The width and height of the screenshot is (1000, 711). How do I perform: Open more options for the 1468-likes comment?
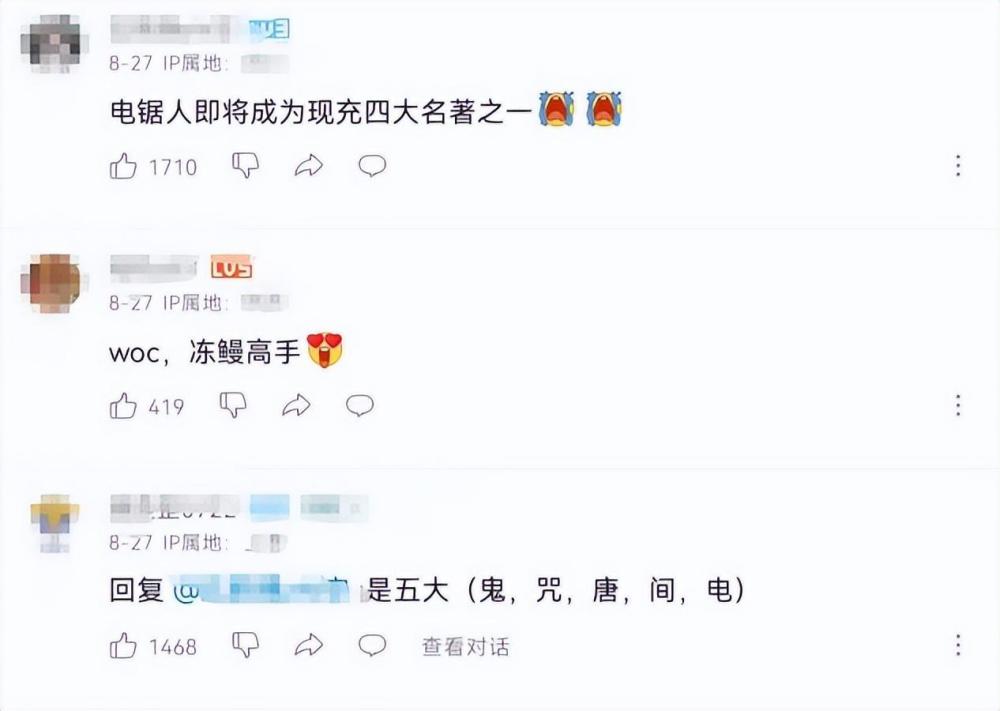[958, 645]
